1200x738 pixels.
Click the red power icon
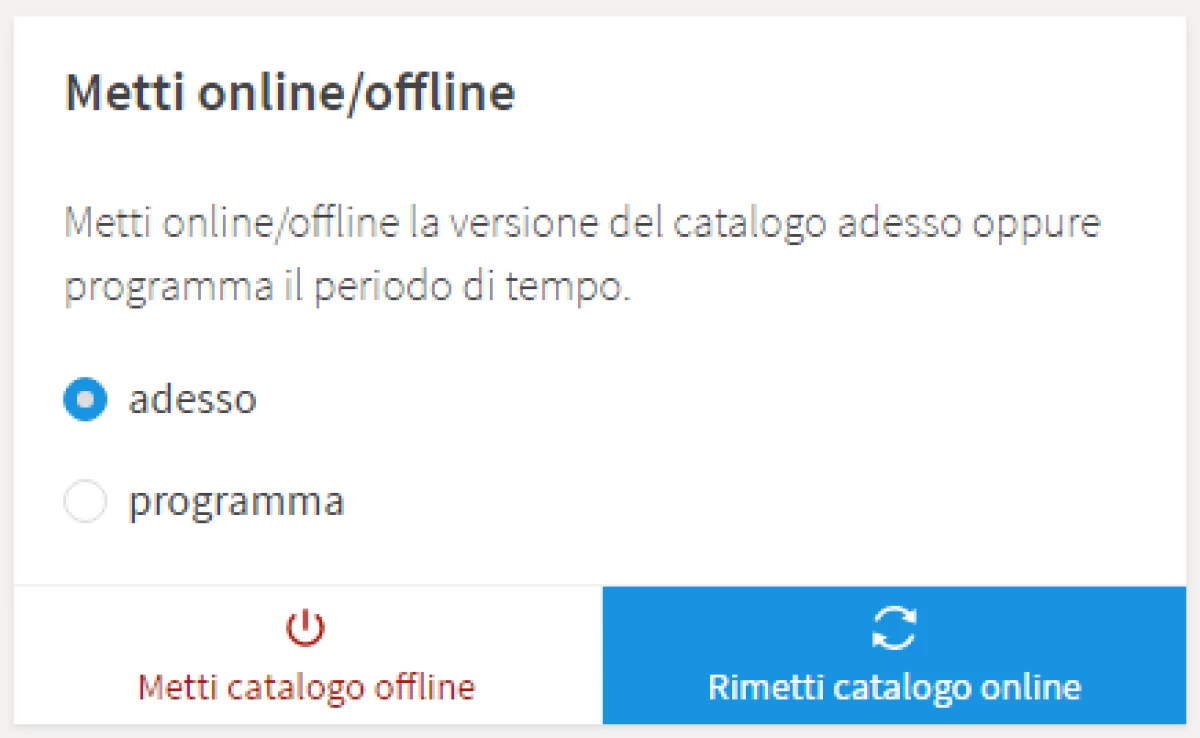point(306,629)
